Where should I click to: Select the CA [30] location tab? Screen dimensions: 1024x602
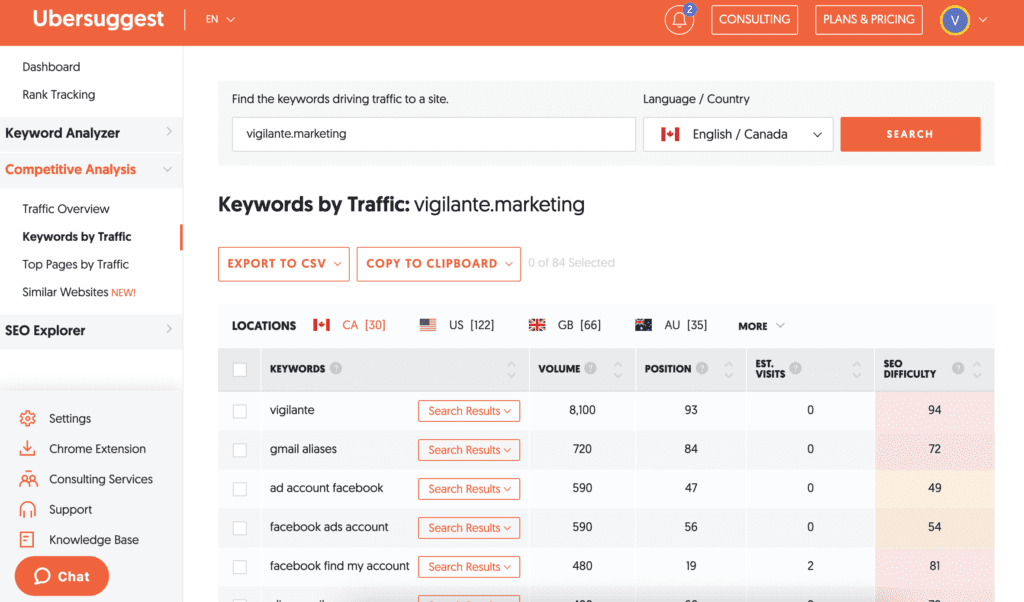pos(349,325)
